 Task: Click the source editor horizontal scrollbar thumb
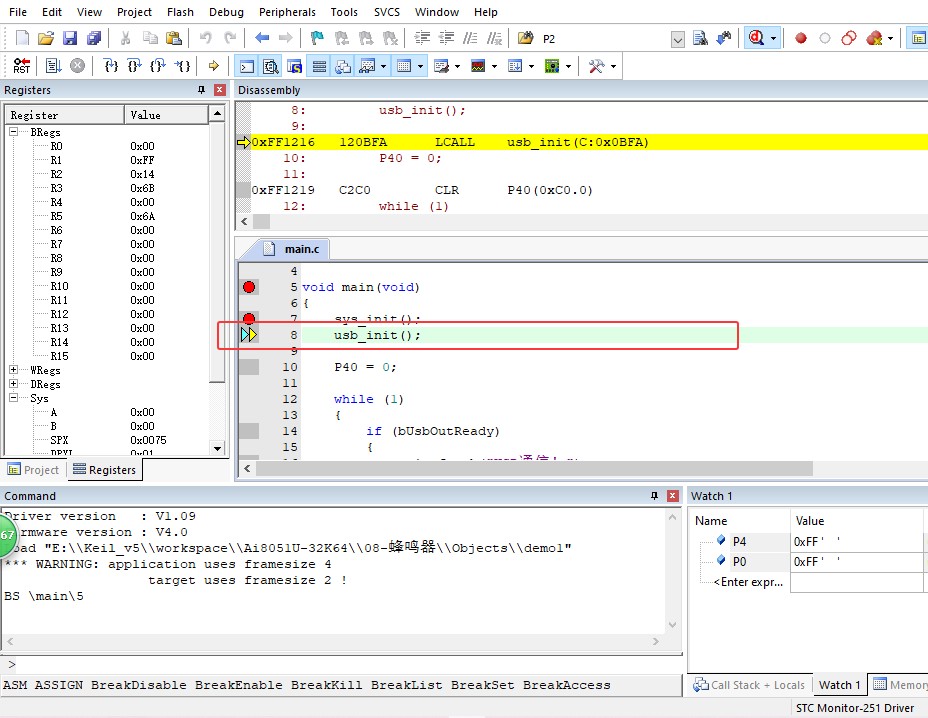coord(534,469)
